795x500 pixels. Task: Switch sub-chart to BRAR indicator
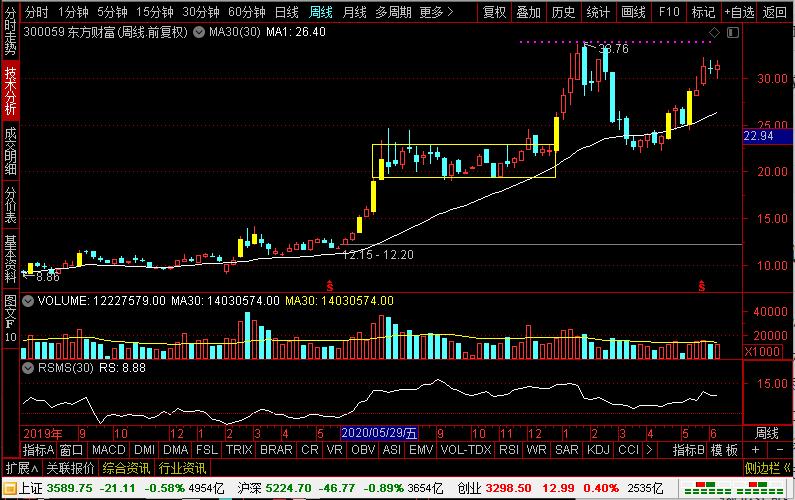(x=276, y=450)
